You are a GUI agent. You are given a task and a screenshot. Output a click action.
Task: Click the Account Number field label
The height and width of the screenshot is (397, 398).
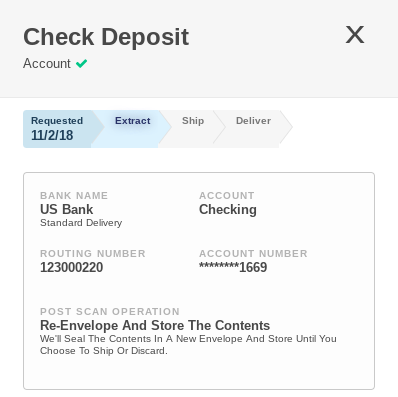click(253, 254)
